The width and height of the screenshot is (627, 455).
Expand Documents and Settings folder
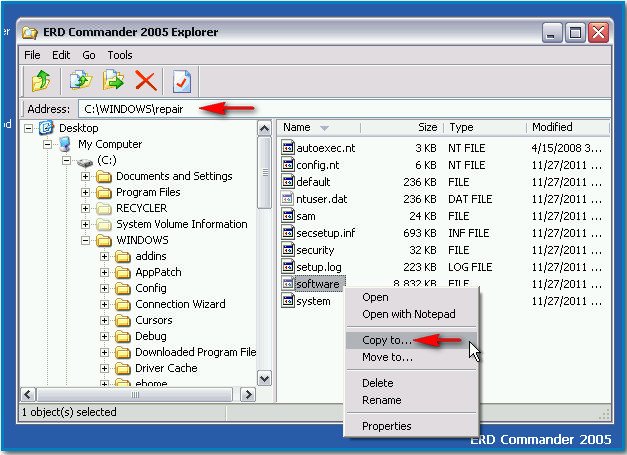85,176
